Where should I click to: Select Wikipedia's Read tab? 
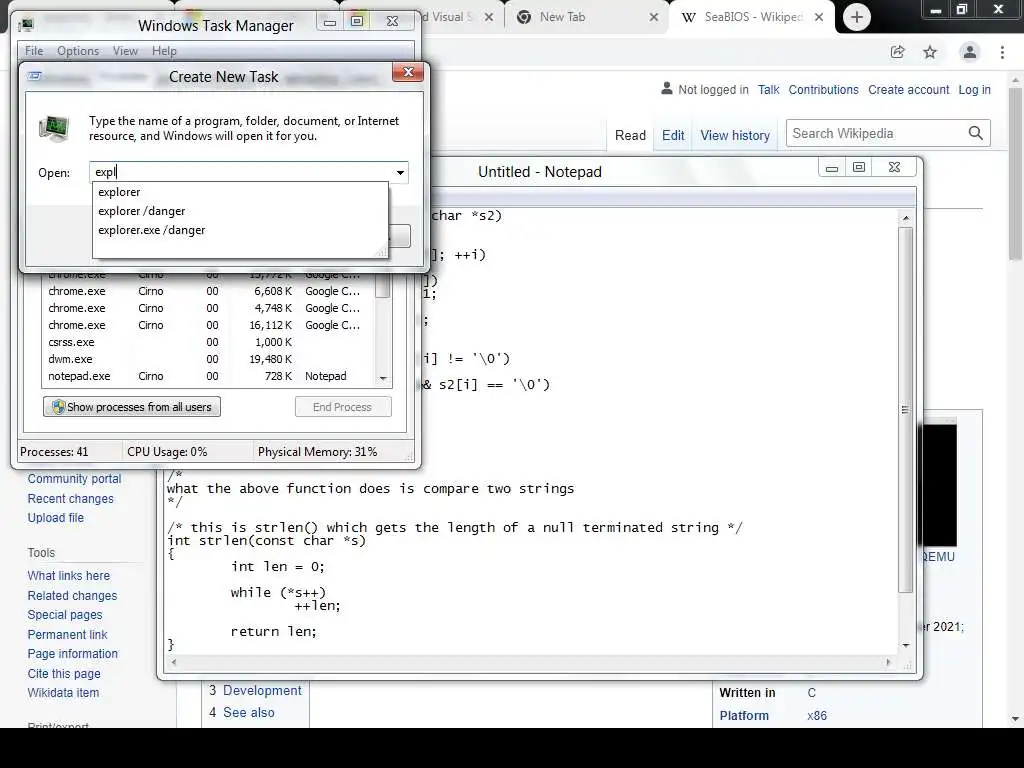point(630,135)
